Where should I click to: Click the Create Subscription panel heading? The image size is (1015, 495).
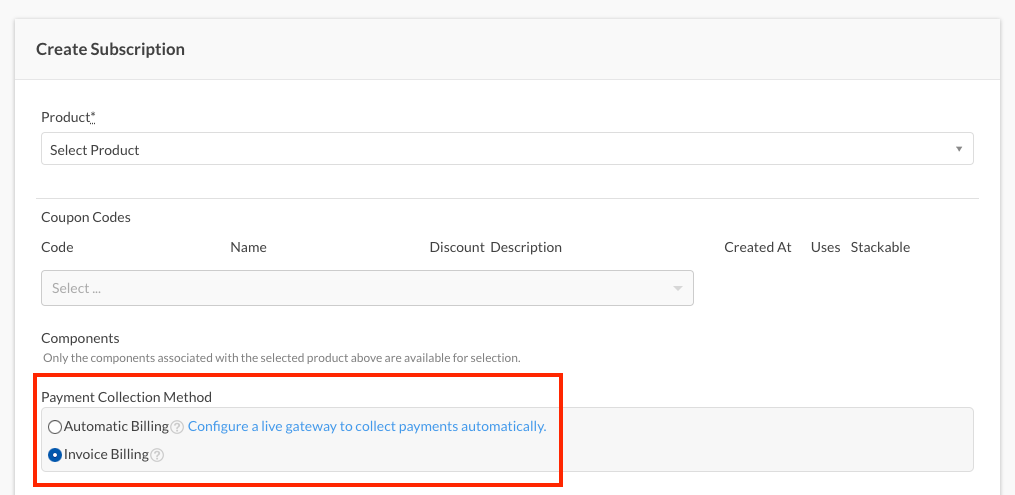[x=110, y=49]
